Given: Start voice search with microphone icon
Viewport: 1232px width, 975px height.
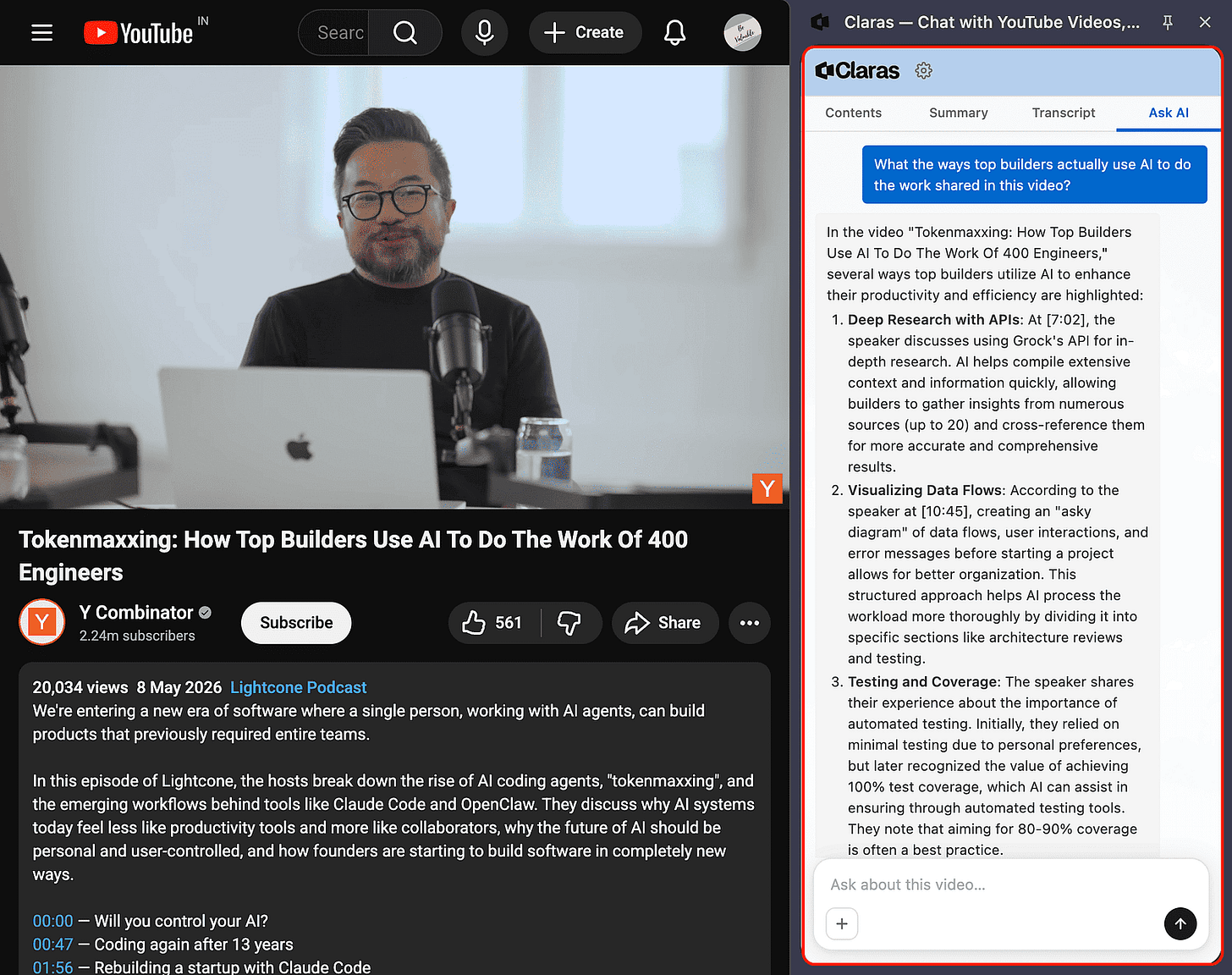Looking at the screenshot, I should pyautogui.click(x=485, y=33).
